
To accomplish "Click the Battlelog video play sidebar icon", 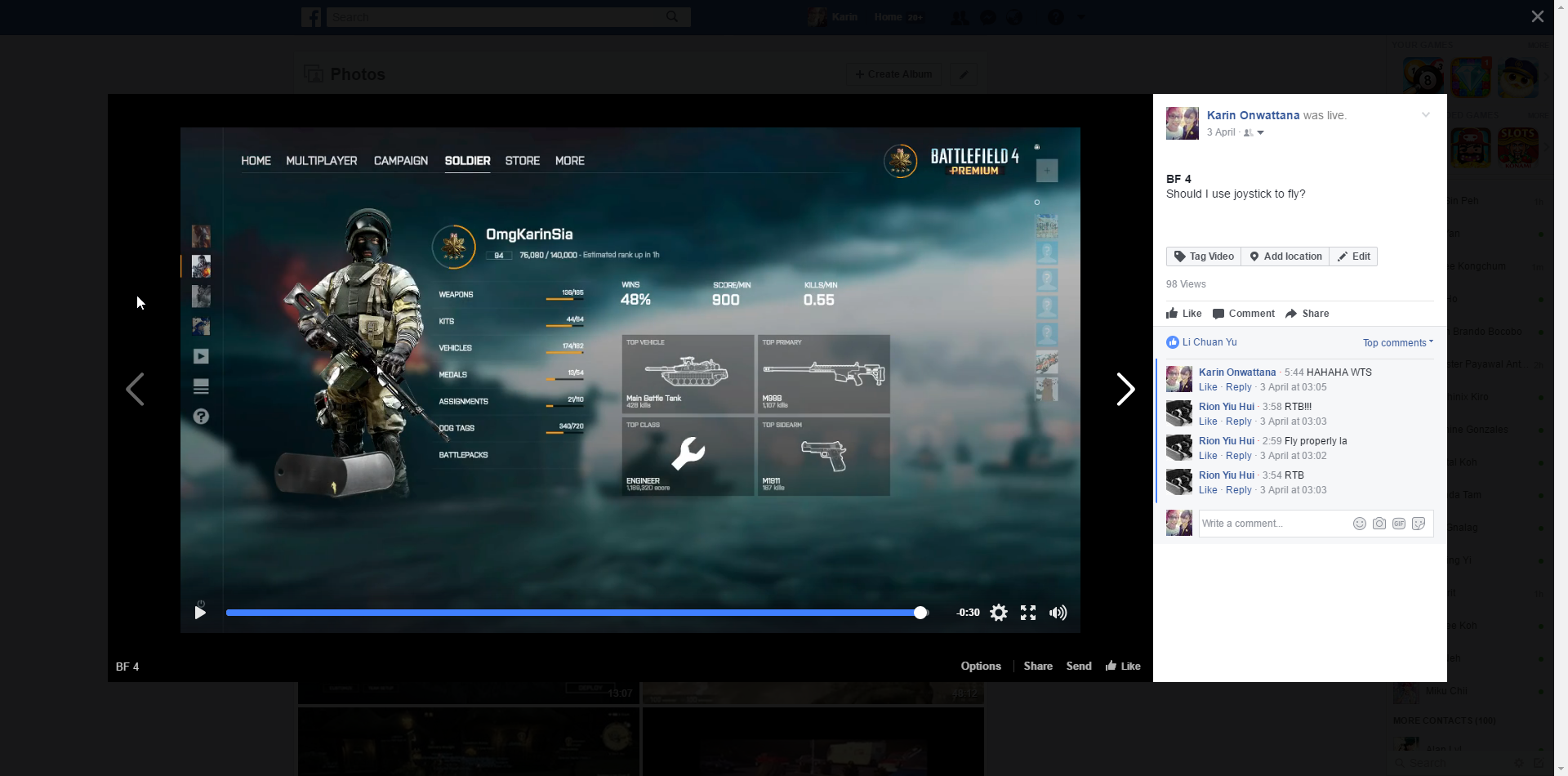I will tap(201, 356).
